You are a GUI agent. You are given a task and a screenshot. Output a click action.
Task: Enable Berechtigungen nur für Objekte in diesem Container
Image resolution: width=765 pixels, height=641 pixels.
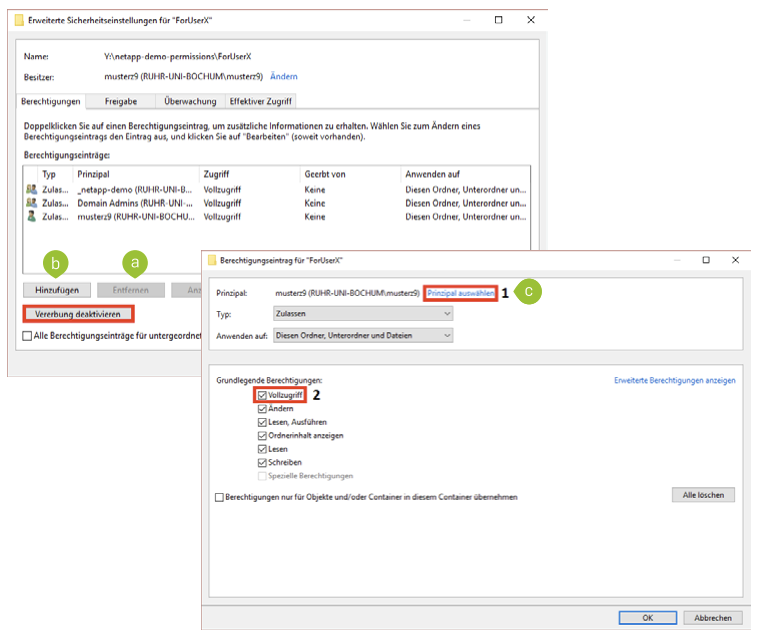tap(220, 497)
